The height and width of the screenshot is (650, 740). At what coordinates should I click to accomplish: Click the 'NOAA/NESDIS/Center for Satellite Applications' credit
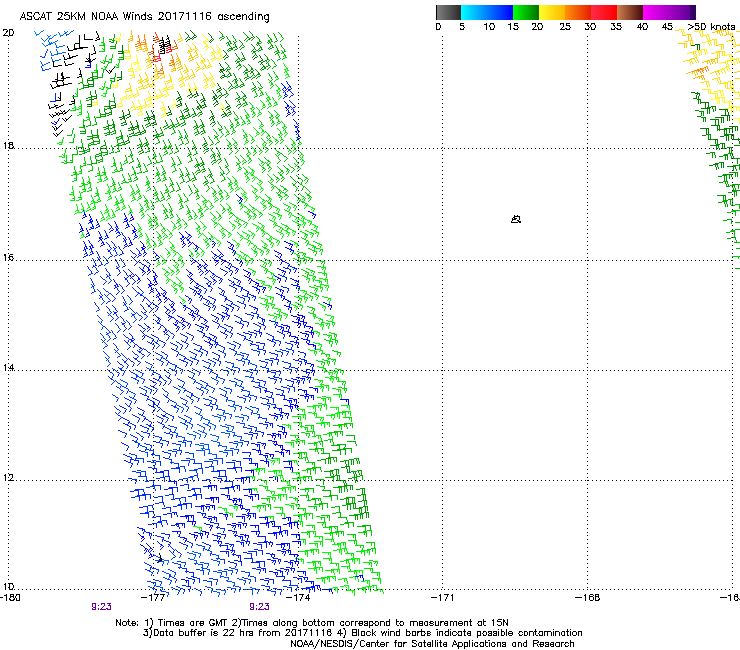coord(432,644)
